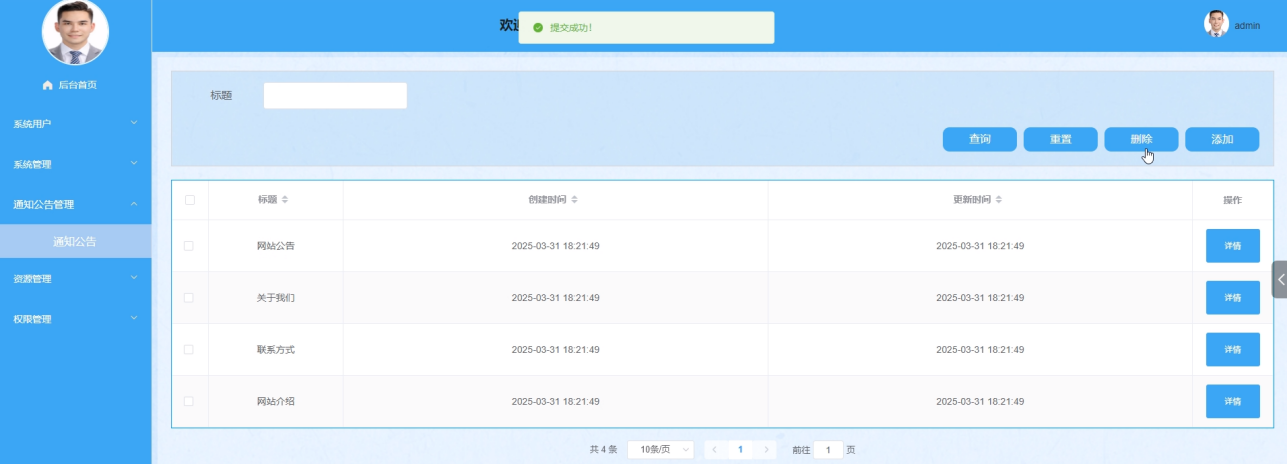This screenshot has width=1287, height=464.
Task: Click the home icon beside 后台首页
Action: [47, 85]
